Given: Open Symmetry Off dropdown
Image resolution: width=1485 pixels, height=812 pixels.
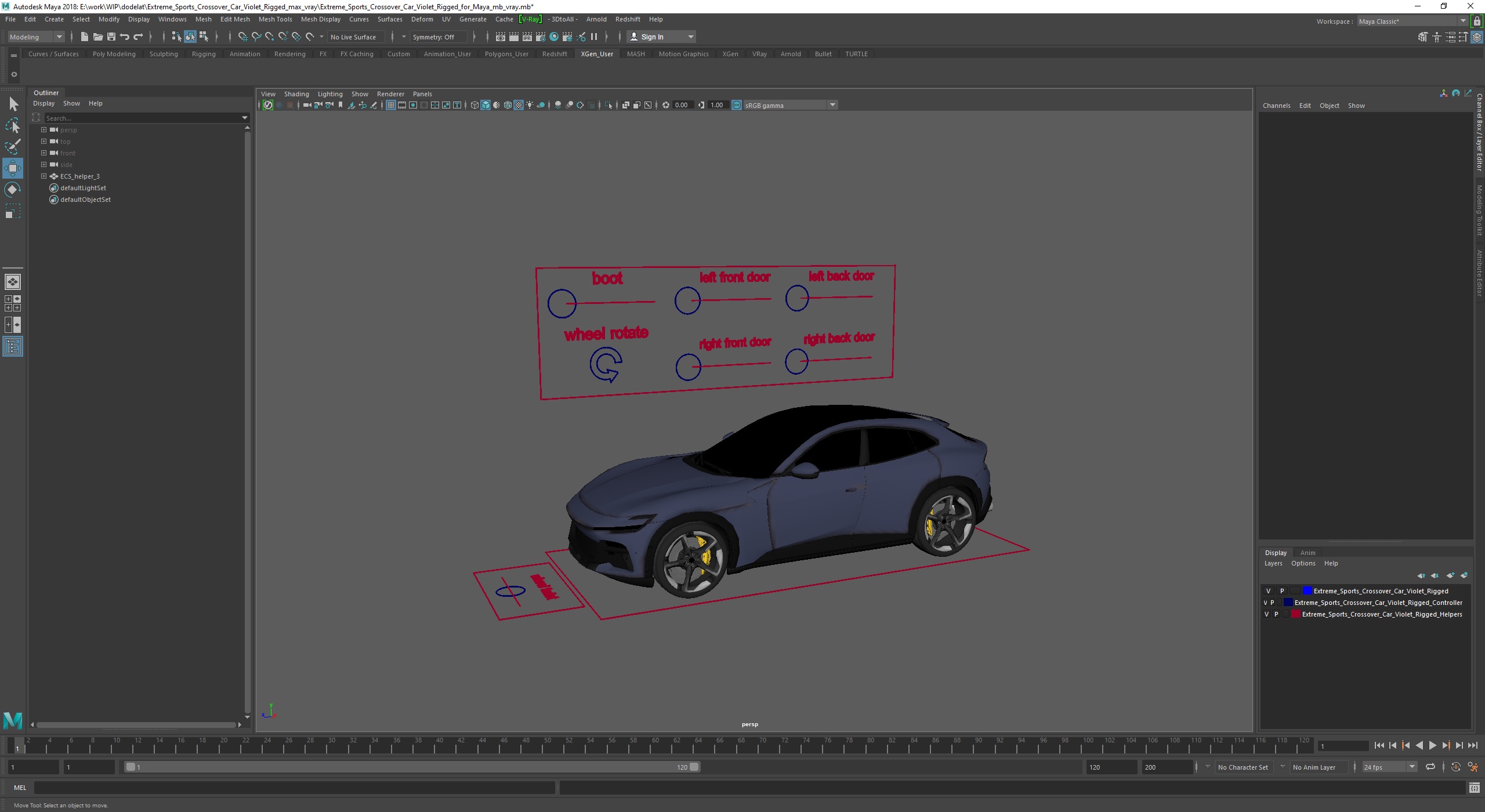Looking at the screenshot, I should tap(438, 37).
